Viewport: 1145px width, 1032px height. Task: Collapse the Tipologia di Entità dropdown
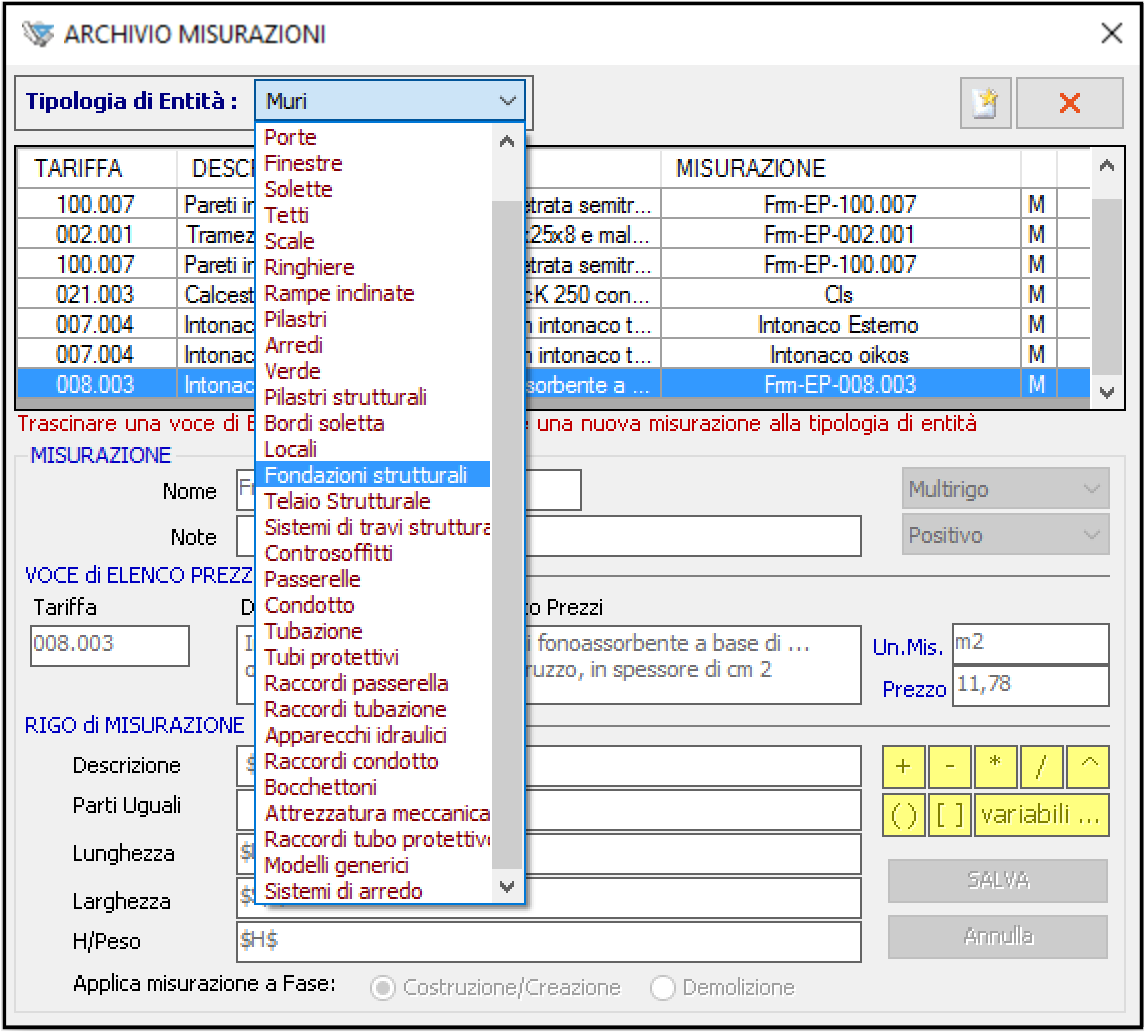coord(507,101)
